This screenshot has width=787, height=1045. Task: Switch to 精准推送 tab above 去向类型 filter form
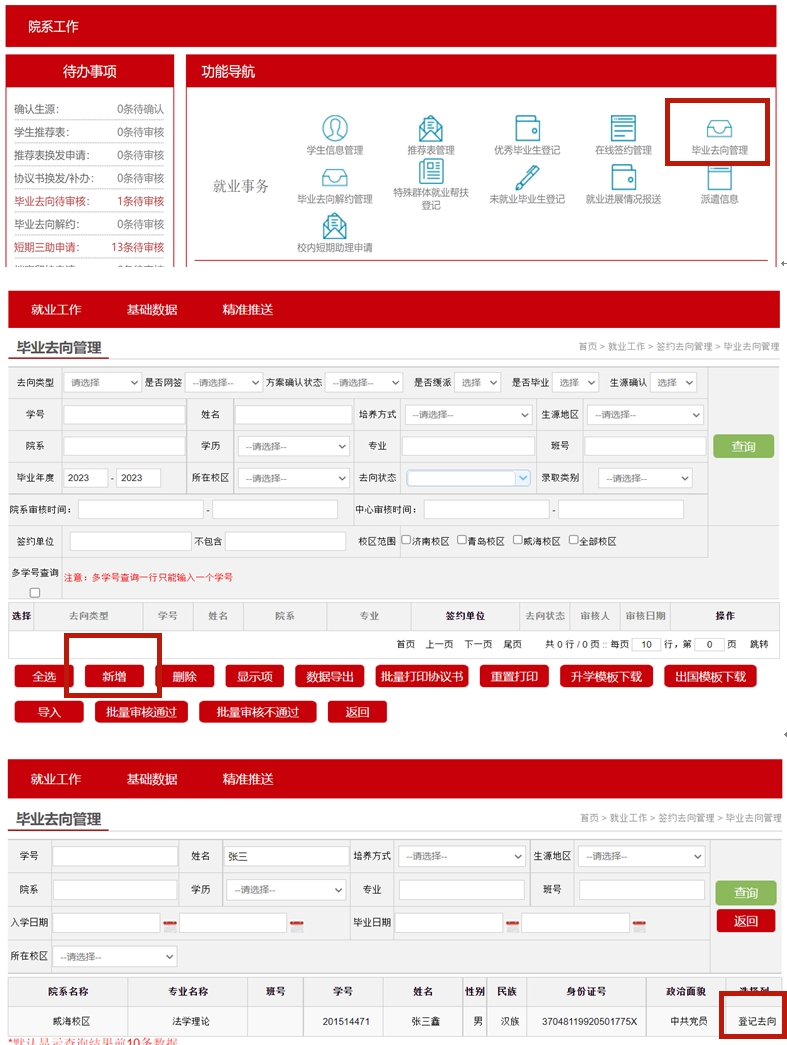tap(248, 309)
